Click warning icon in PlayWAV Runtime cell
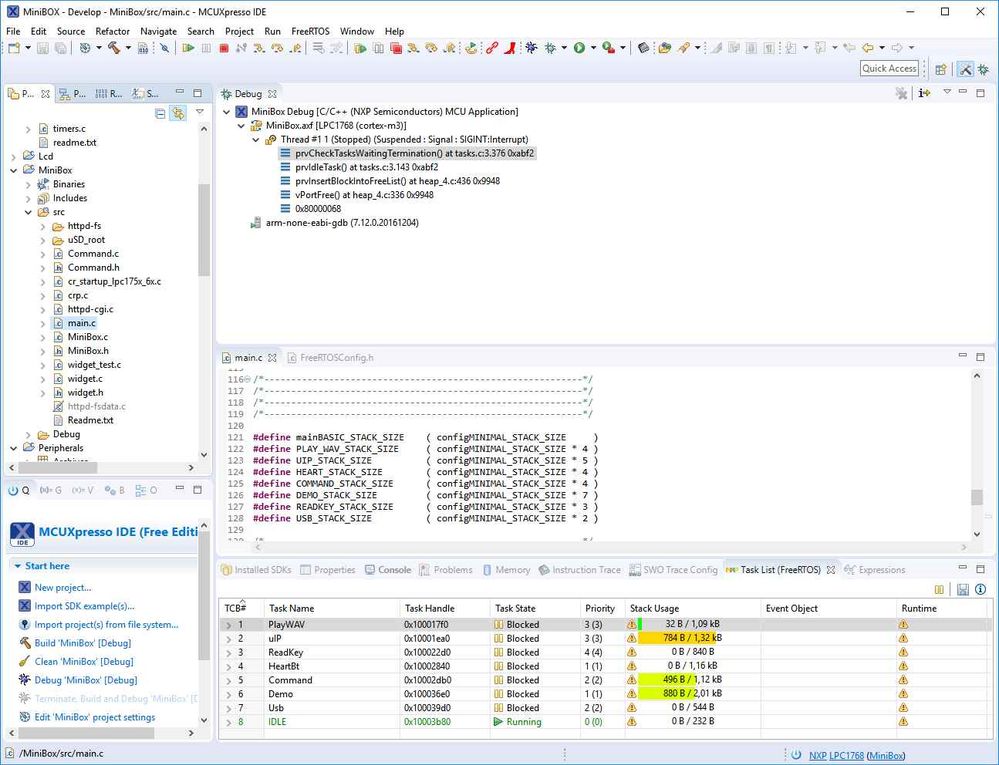 [x=903, y=624]
